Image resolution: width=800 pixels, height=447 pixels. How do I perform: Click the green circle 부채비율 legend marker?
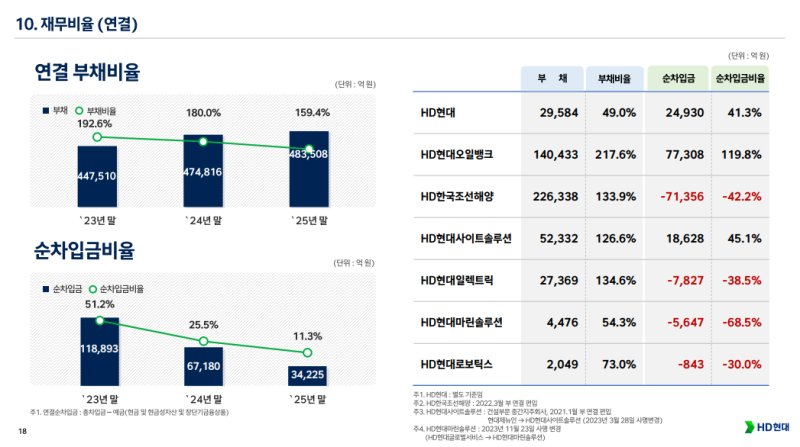(79, 110)
